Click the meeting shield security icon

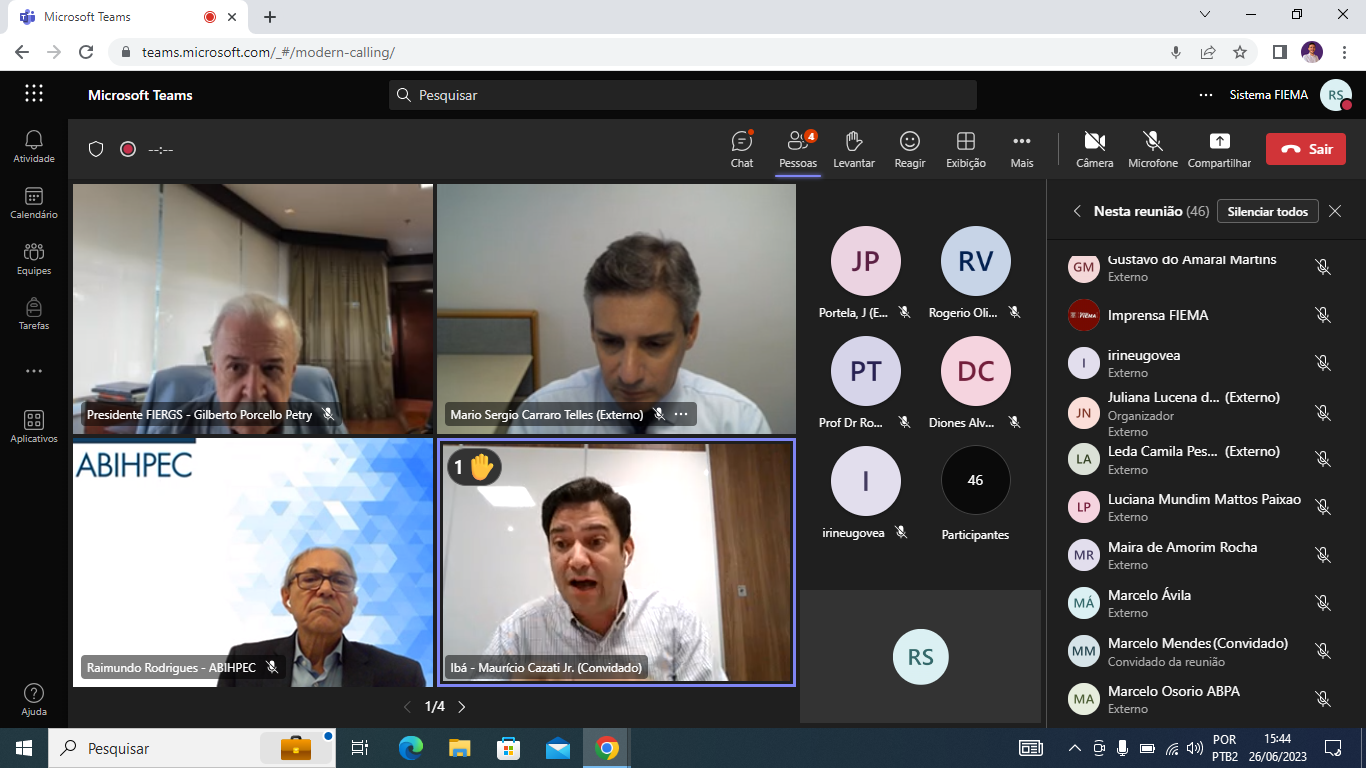[x=96, y=149]
